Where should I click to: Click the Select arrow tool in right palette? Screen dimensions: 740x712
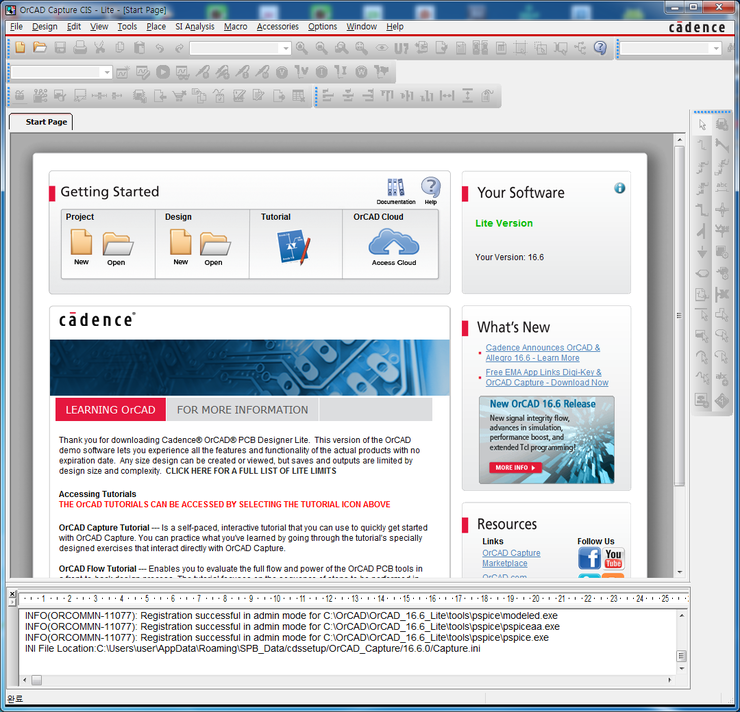[702, 125]
